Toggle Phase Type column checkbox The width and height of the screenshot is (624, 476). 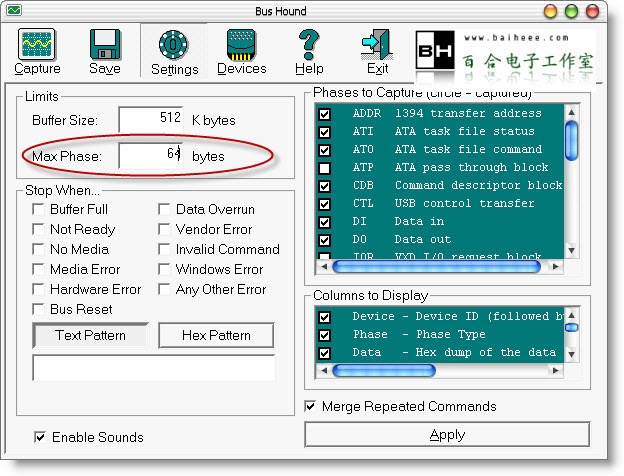coord(325,335)
